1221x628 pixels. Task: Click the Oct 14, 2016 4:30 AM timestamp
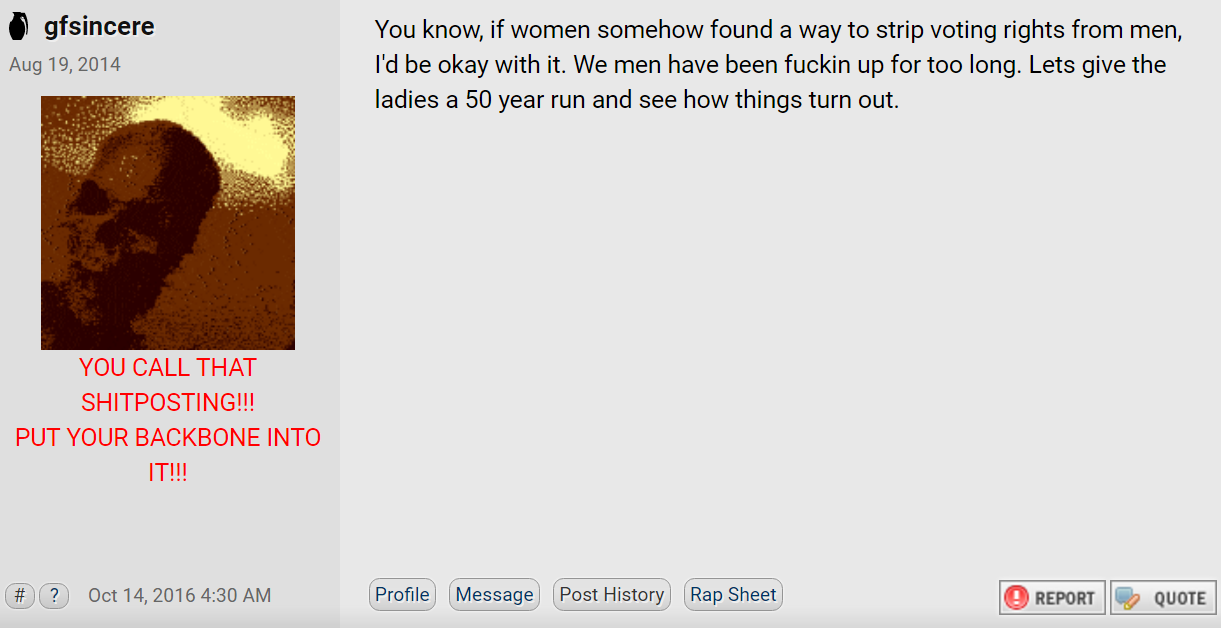pyautogui.click(x=179, y=595)
